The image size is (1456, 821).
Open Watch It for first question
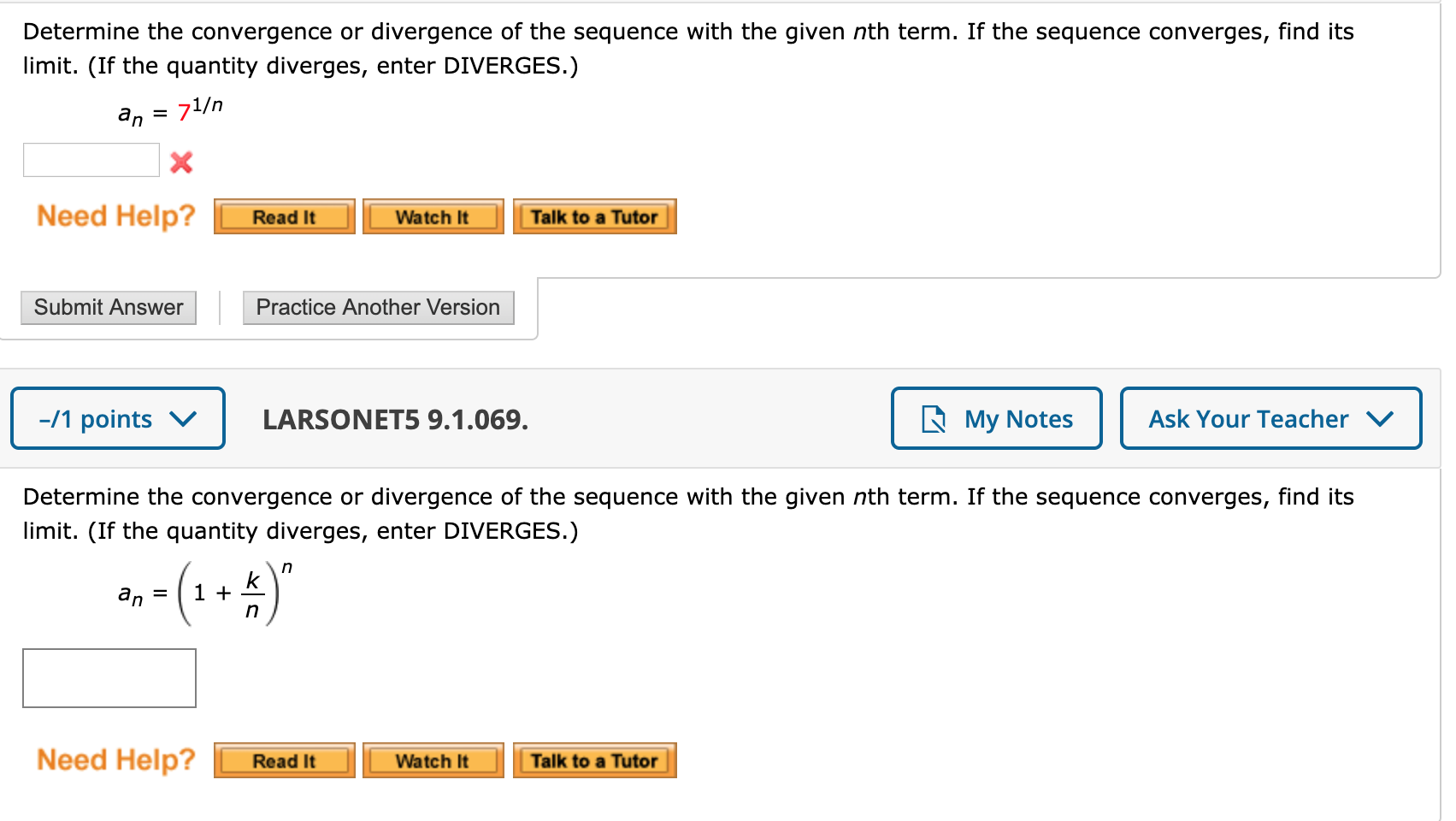[x=433, y=216]
